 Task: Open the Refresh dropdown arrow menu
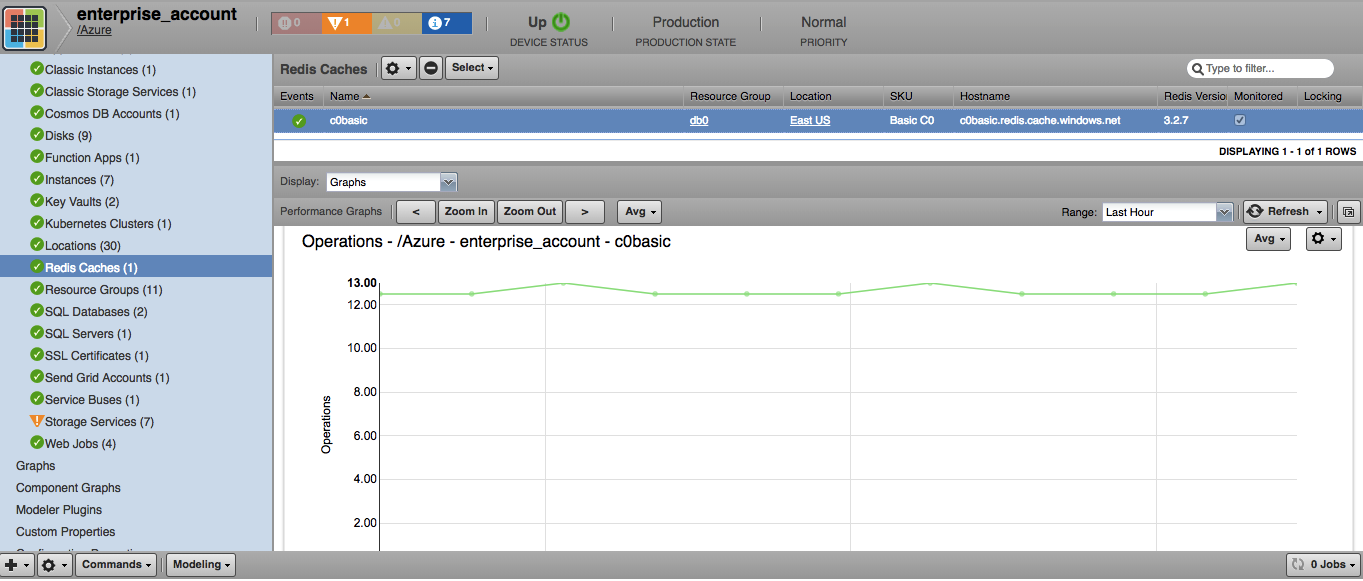tap(1321, 212)
